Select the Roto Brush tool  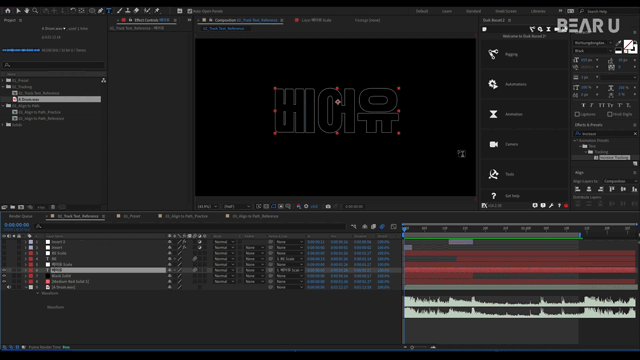point(147,11)
